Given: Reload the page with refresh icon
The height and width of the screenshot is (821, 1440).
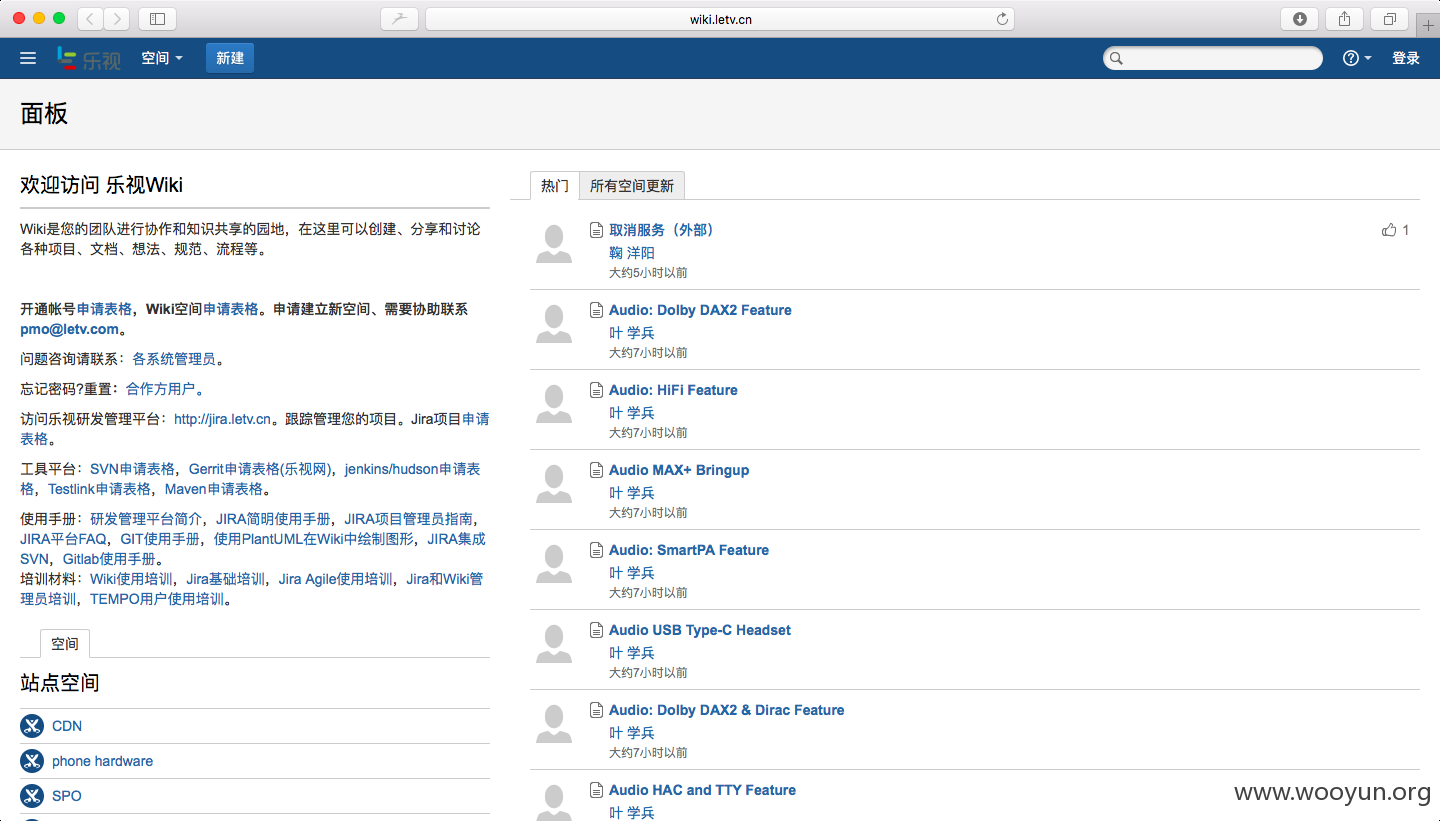Looking at the screenshot, I should click(x=1002, y=18).
